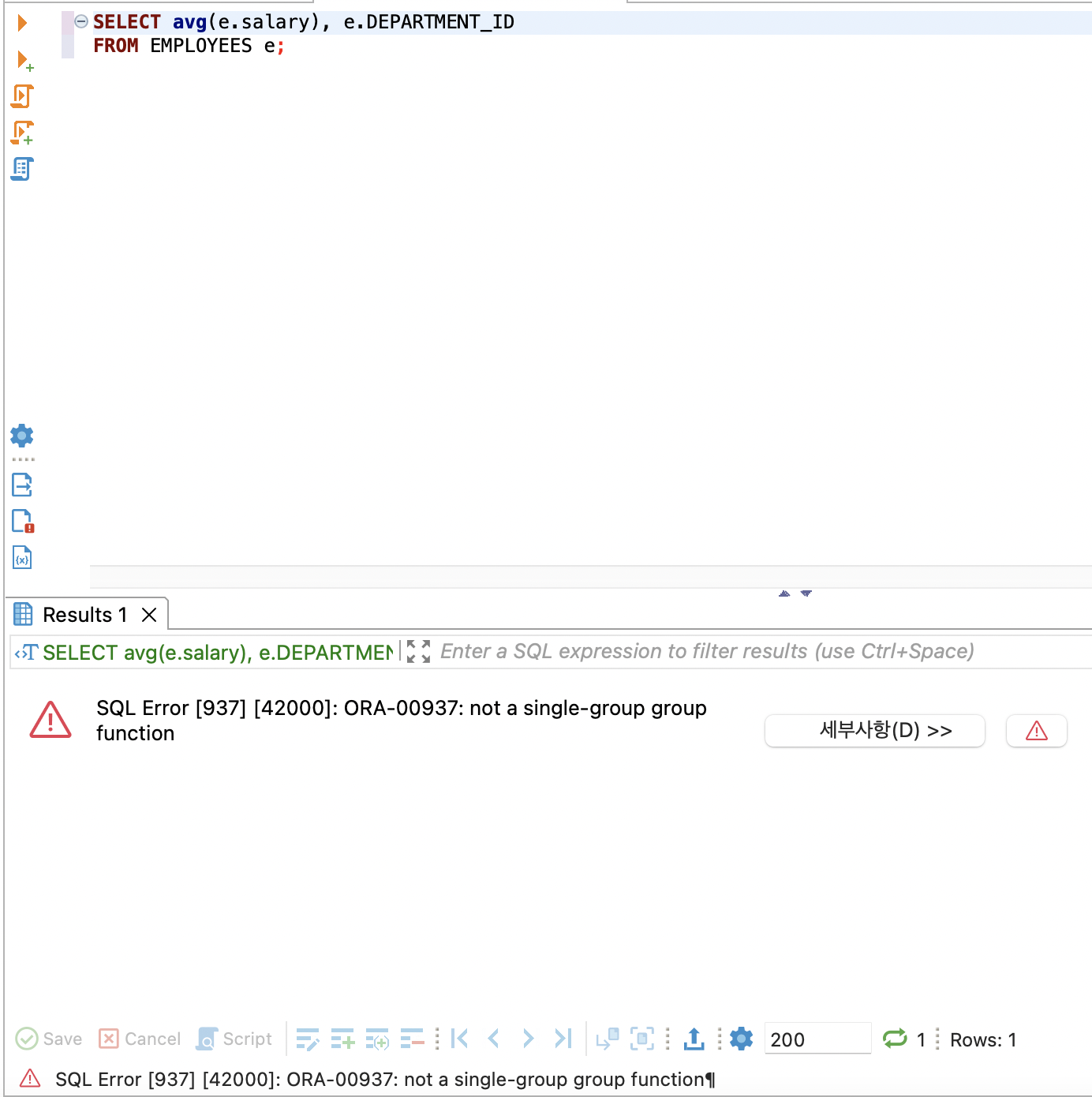Screen dimensions: 1092x1097
Task: Delete the current row with minus icon
Action: (x=412, y=1039)
